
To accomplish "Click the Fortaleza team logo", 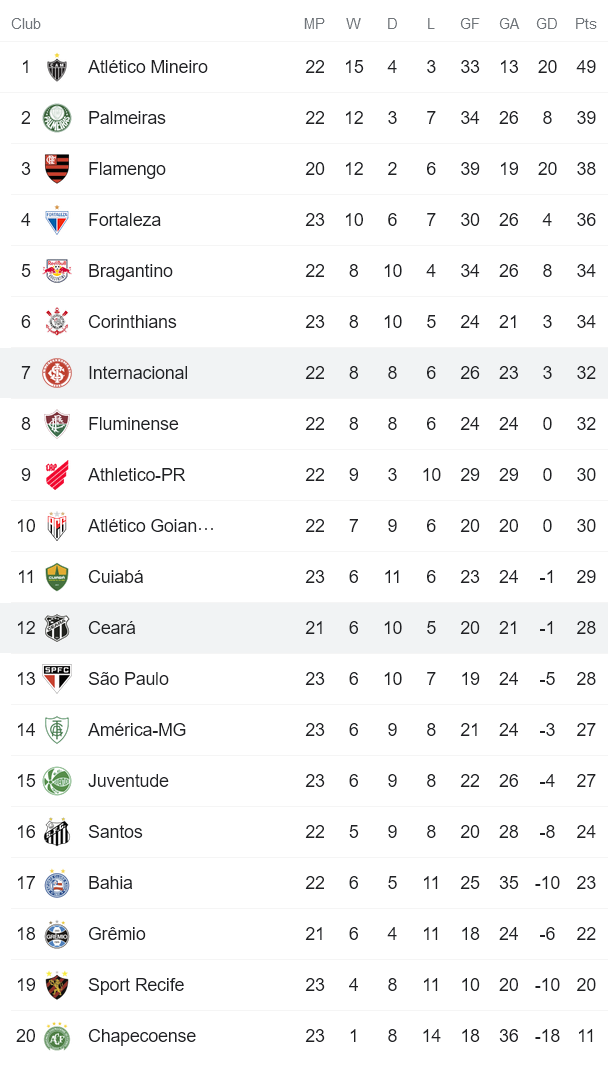I will (57, 221).
